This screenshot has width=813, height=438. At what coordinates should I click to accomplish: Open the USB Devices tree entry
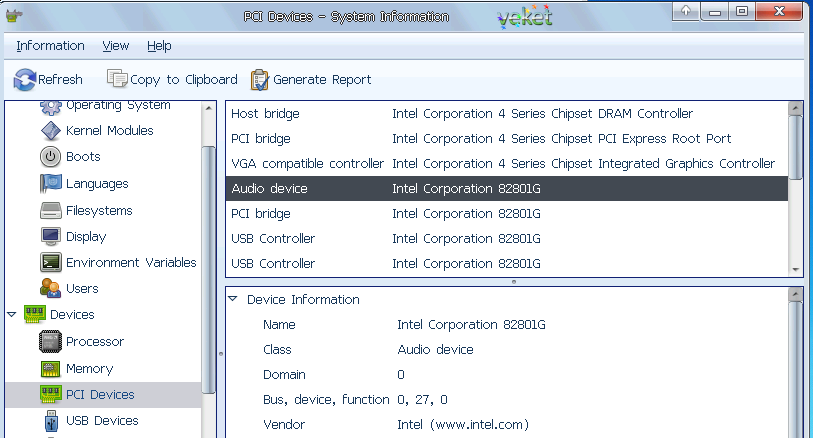[102, 420]
